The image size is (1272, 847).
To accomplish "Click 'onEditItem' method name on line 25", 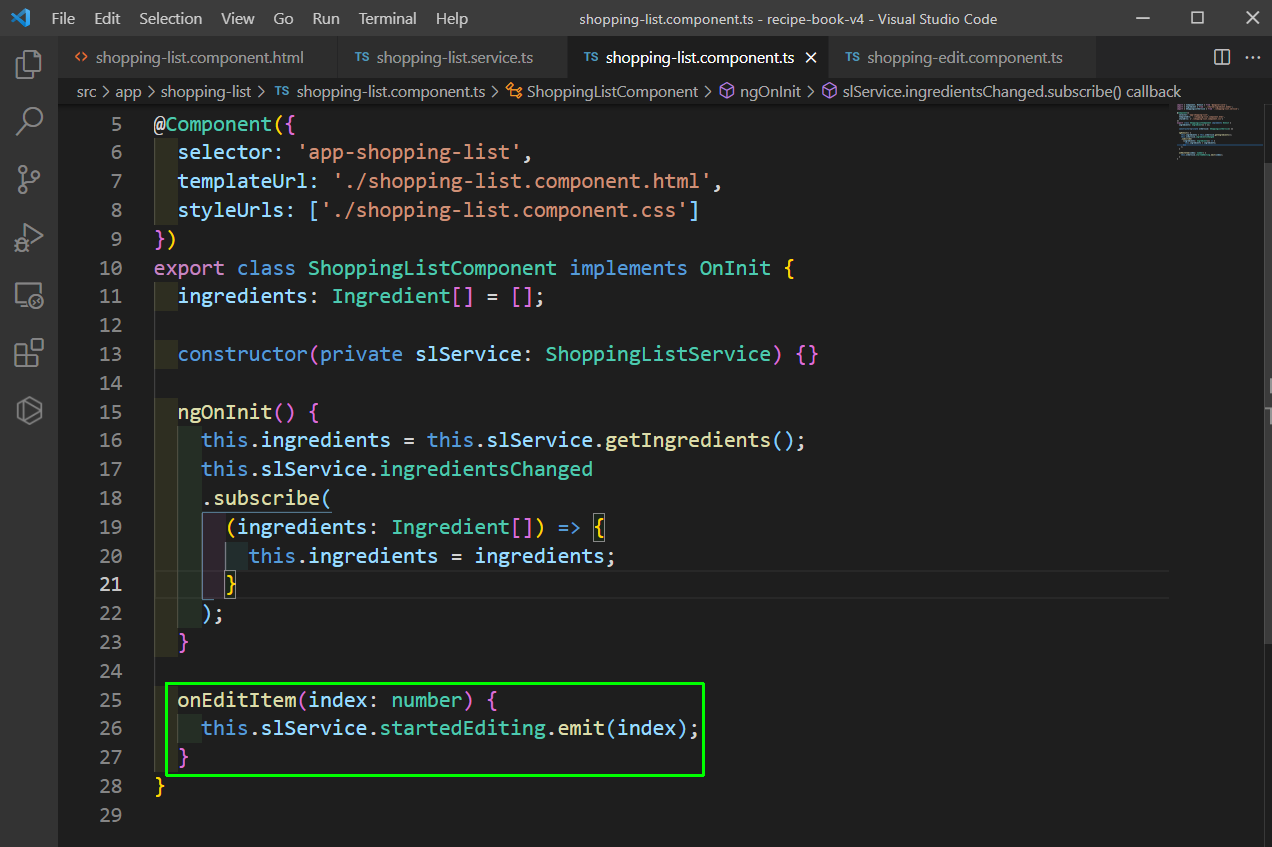I will (x=237, y=699).
